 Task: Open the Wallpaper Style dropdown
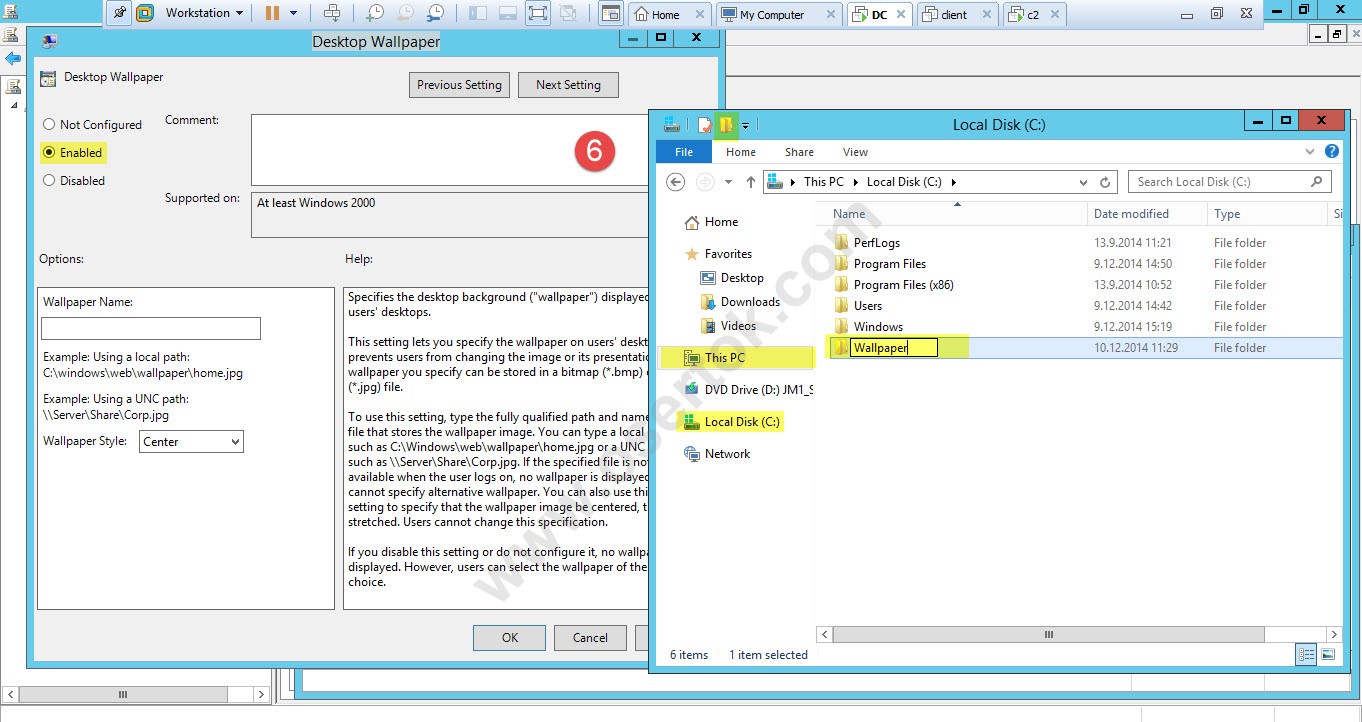(x=190, y=442)
